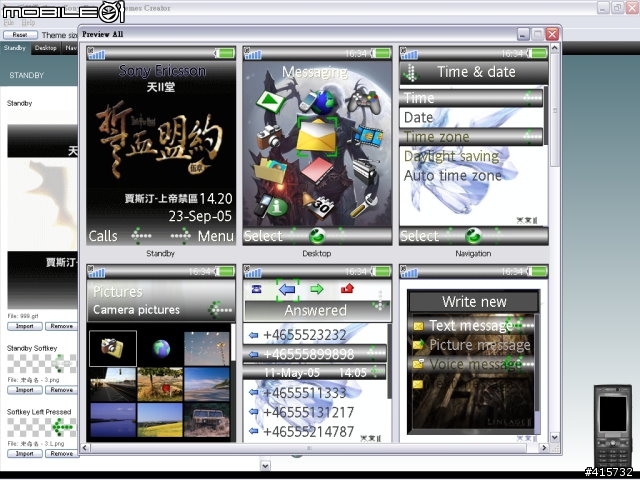Click Remove button under File: 999 gif
640x480 pixels.
pyautogui.click(x=62, y=326)
